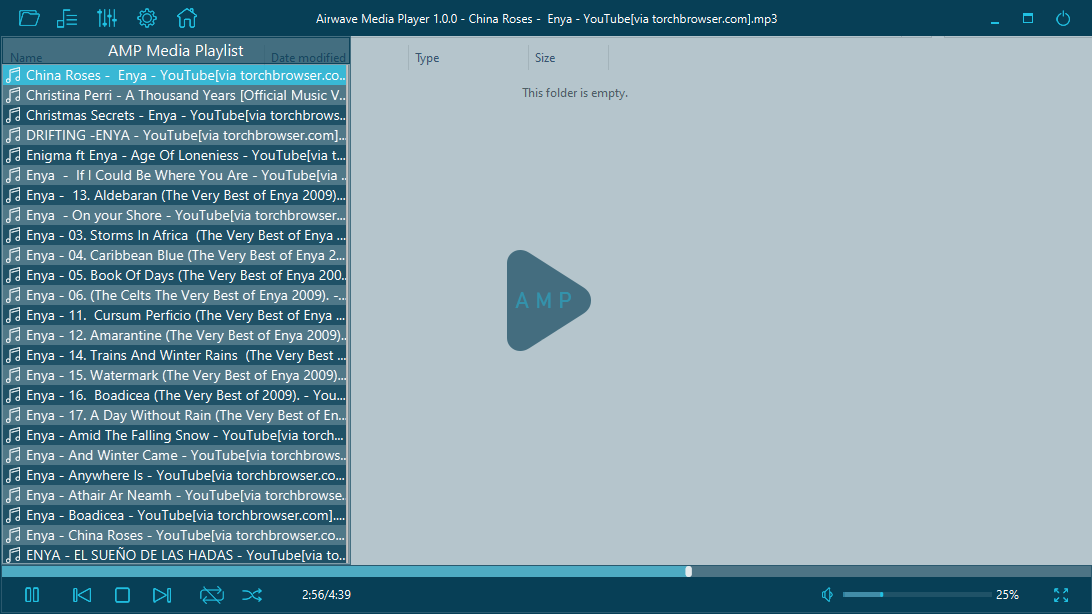Select the 'China Roses - Enya - YouTube' highlighted track

(x=176, y=75)
